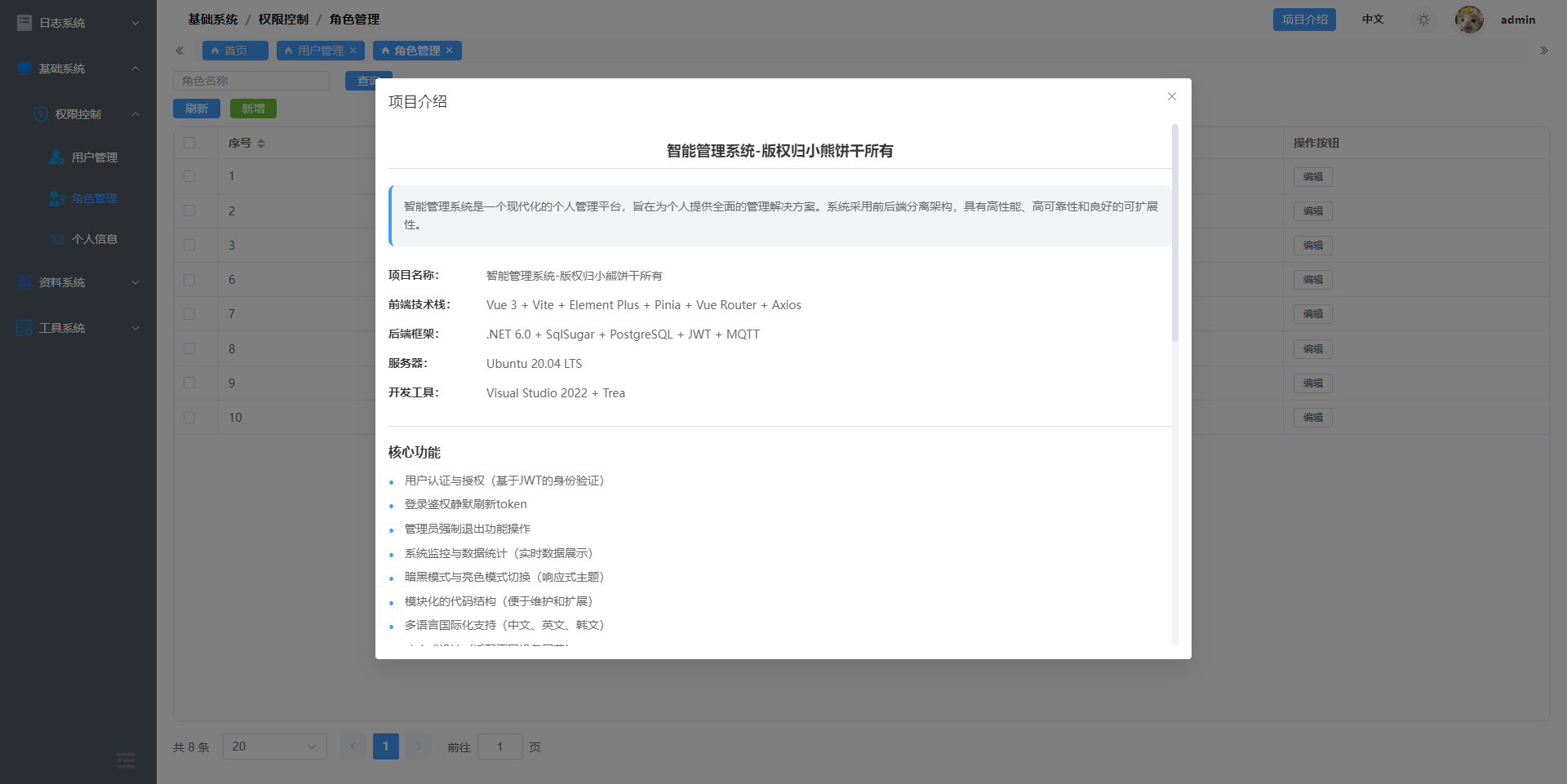Click the 新增 button
The height and width of the screenshot is (784, 1567).
click(x=253, y=109)
